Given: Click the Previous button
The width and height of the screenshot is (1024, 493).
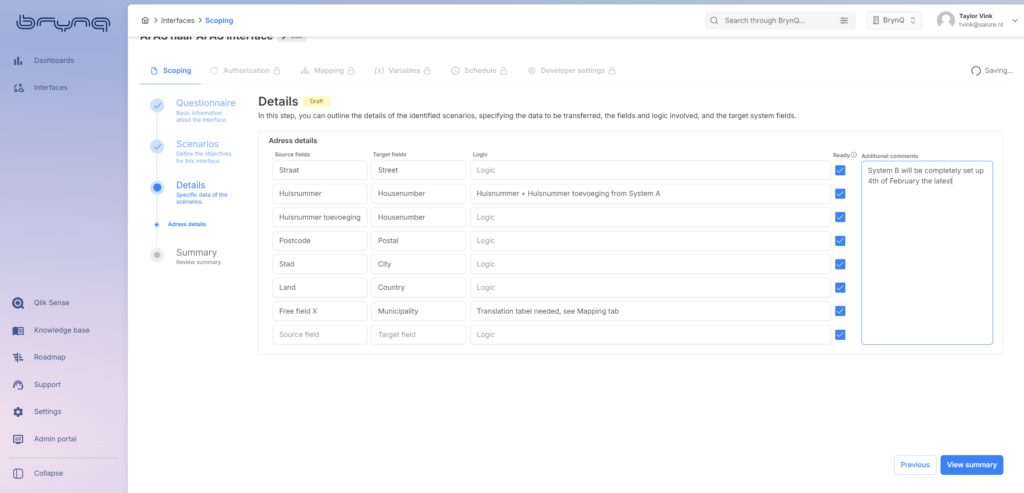Looking at the screenshot, I should click(x=914, y=465).
